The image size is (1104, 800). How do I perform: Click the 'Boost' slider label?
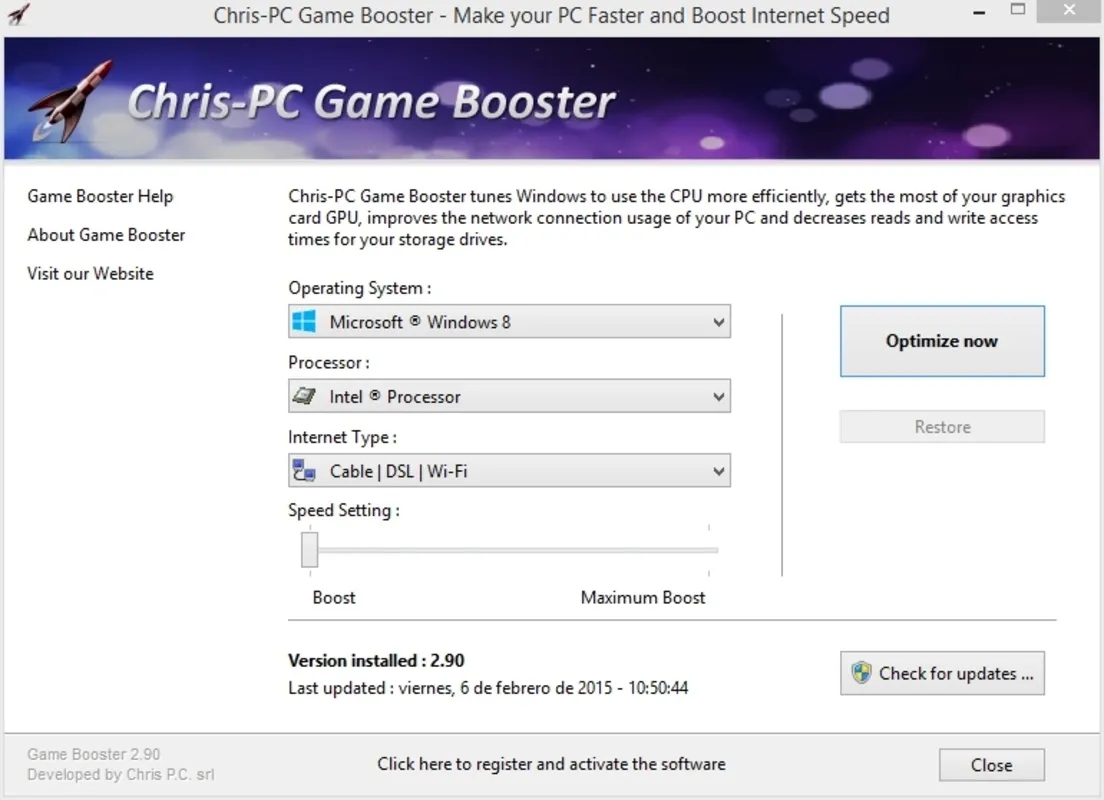coord(334,598)
